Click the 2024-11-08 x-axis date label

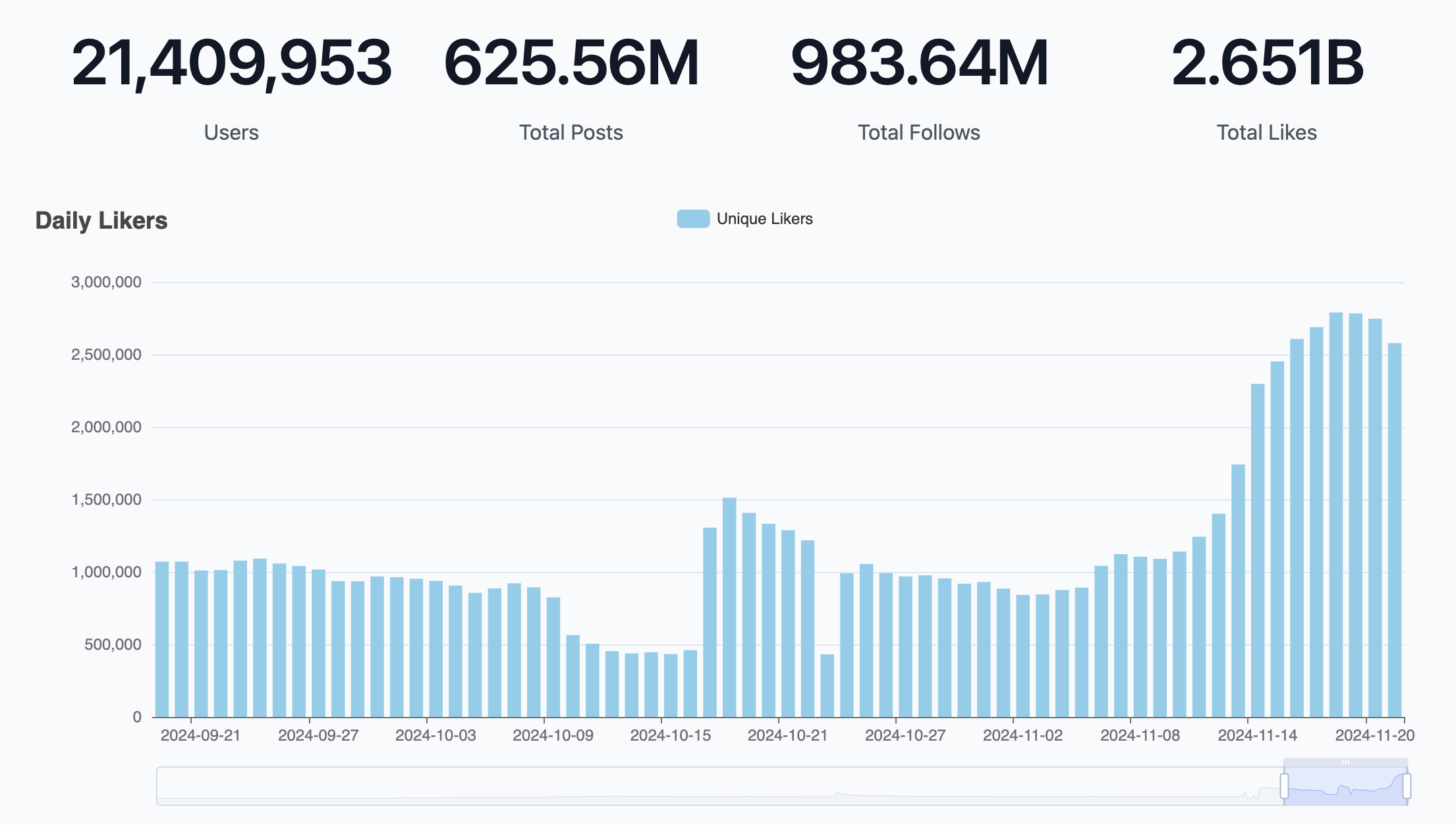(1140, 735)
